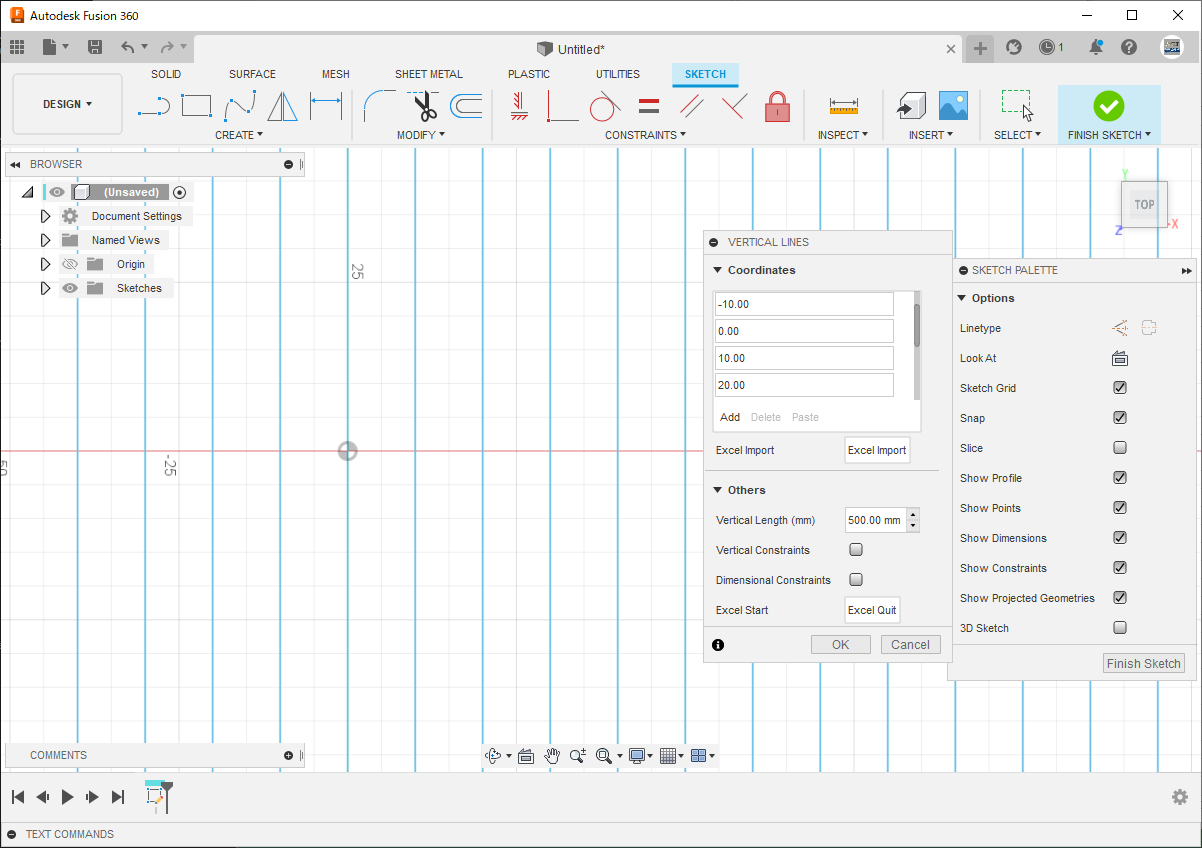Click the Insert Canvas image icon
This screenshot has height=848, width=1202.
pos(953,105)
